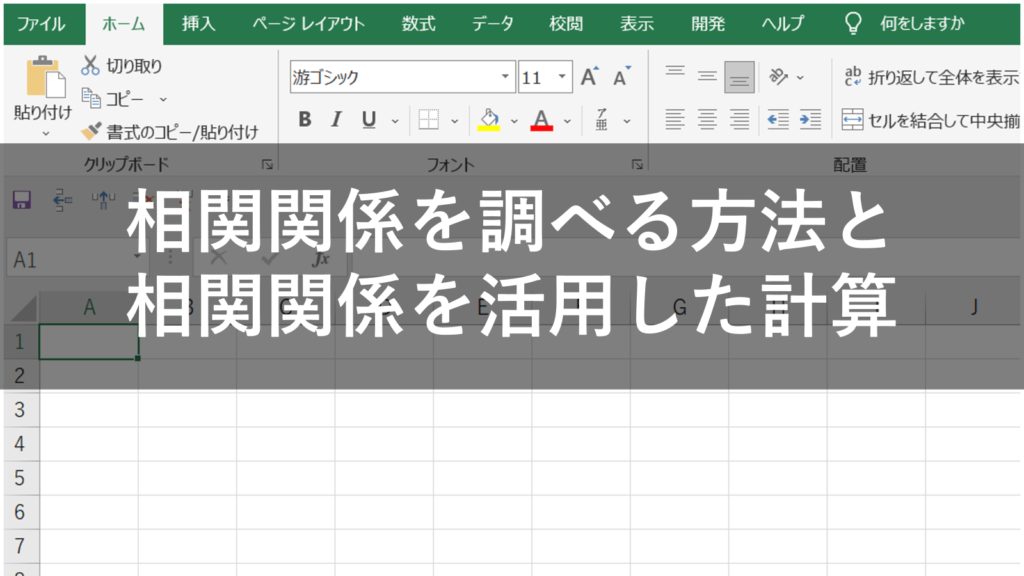The image size is (1024, 576).
Task: Click the font size field showing 11
Action: pyautogui.click(x=537, y=77)
